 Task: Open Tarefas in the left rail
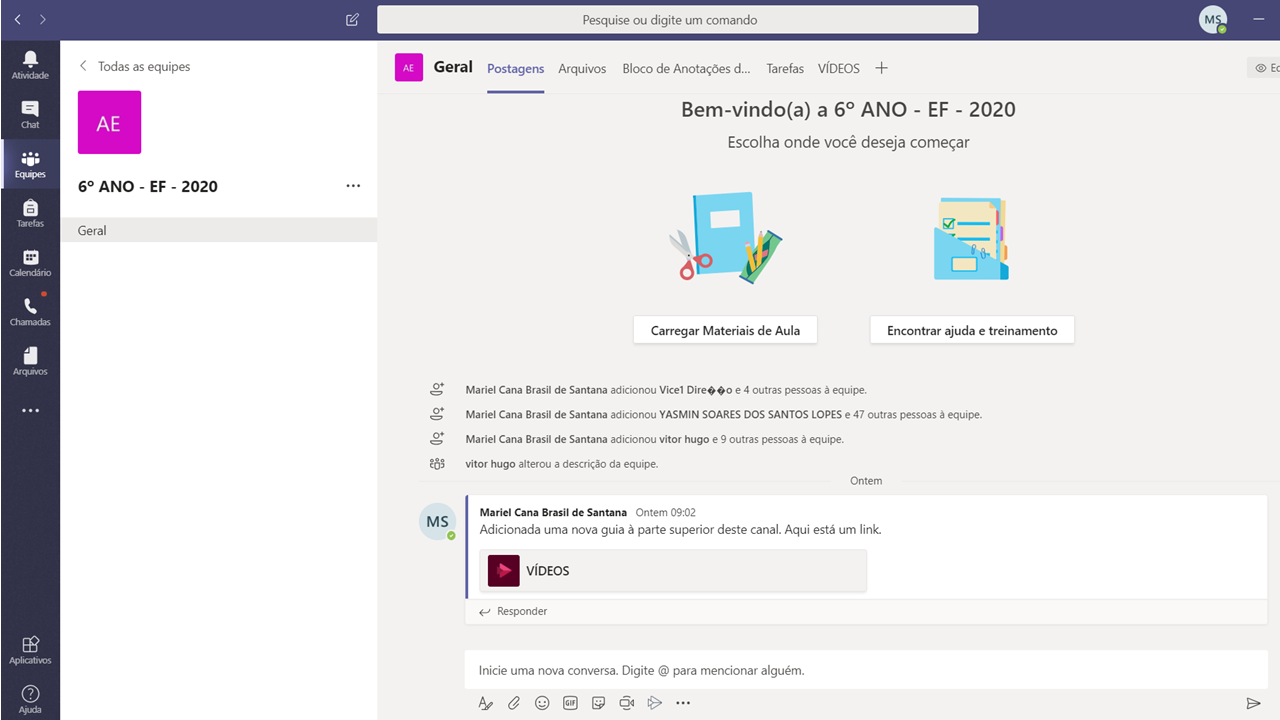pos(30,213)
